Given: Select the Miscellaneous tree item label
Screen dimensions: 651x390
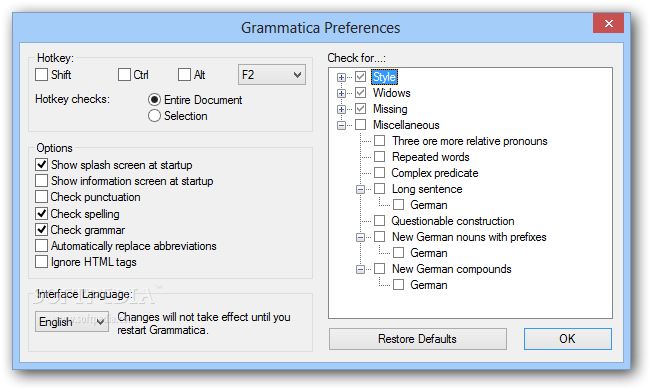Looking at the screenshot, I should click(406, 125).
